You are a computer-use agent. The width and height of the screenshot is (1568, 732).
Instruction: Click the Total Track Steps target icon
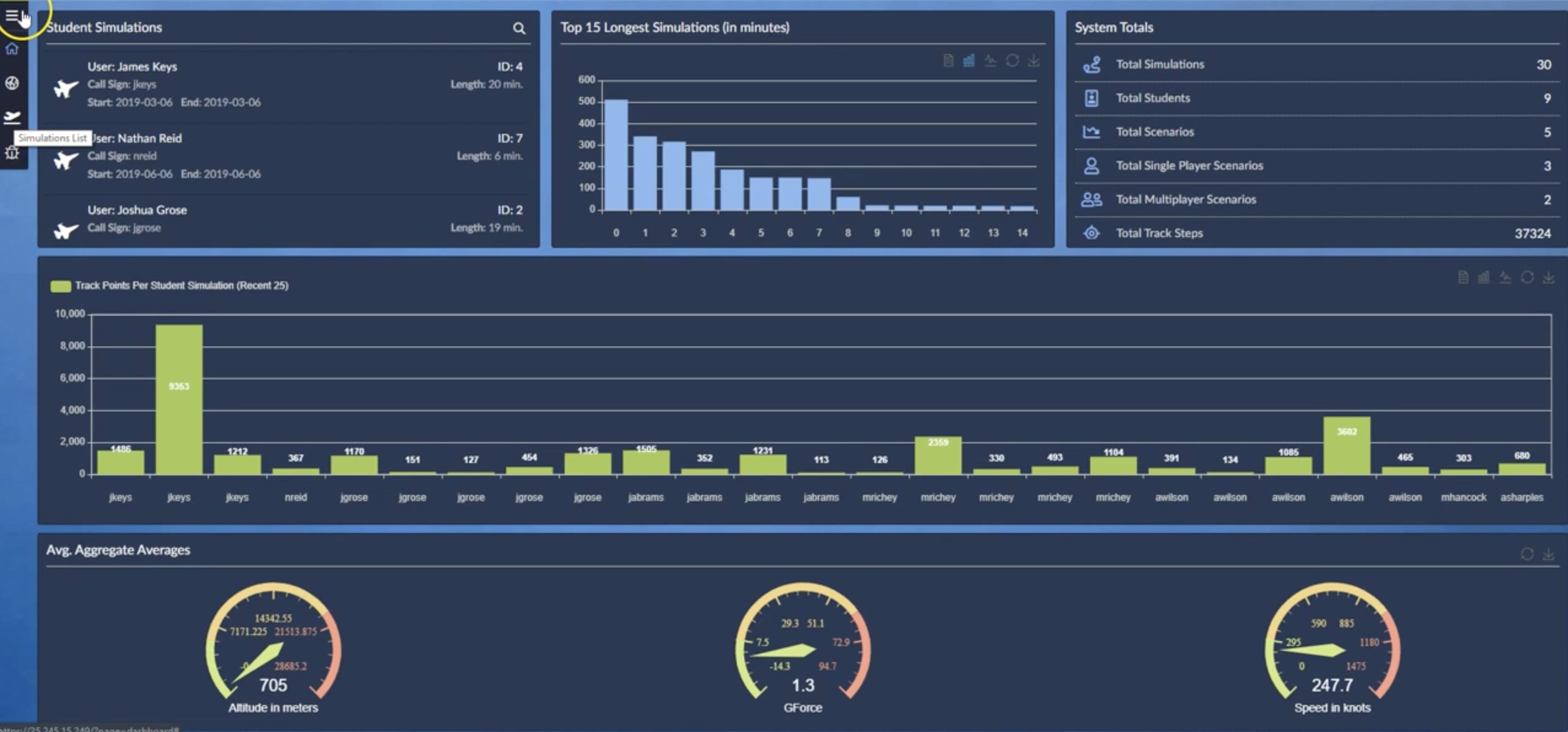pyautogui.click(x=1092, y=233)
